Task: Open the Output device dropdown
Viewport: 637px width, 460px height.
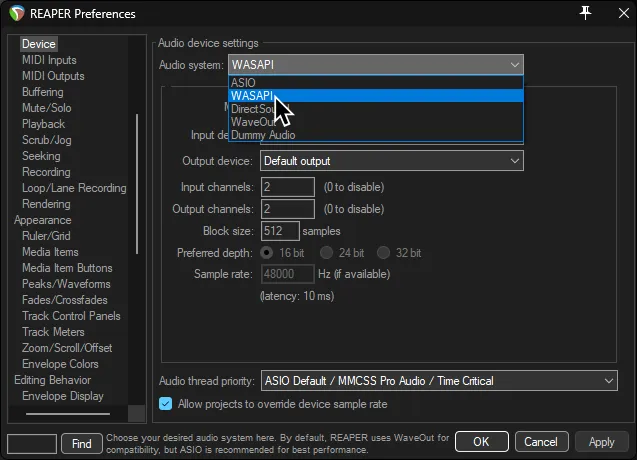Action: click(x=392, y=161)
